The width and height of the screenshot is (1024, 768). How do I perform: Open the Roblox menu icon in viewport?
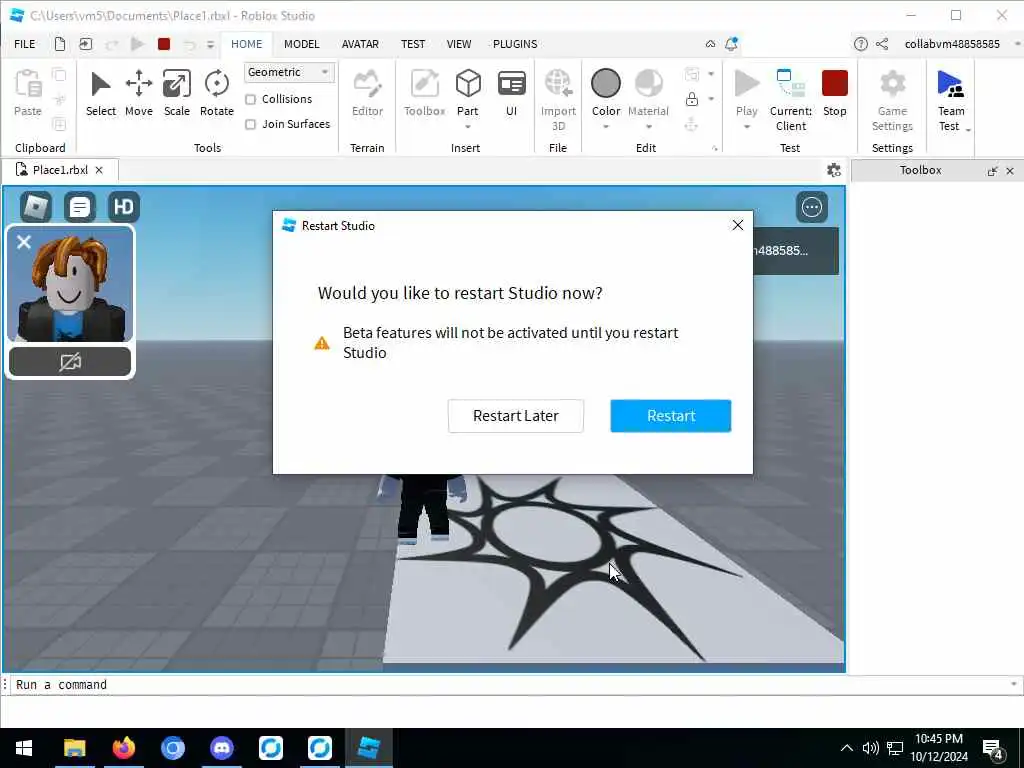click(36, 208)
